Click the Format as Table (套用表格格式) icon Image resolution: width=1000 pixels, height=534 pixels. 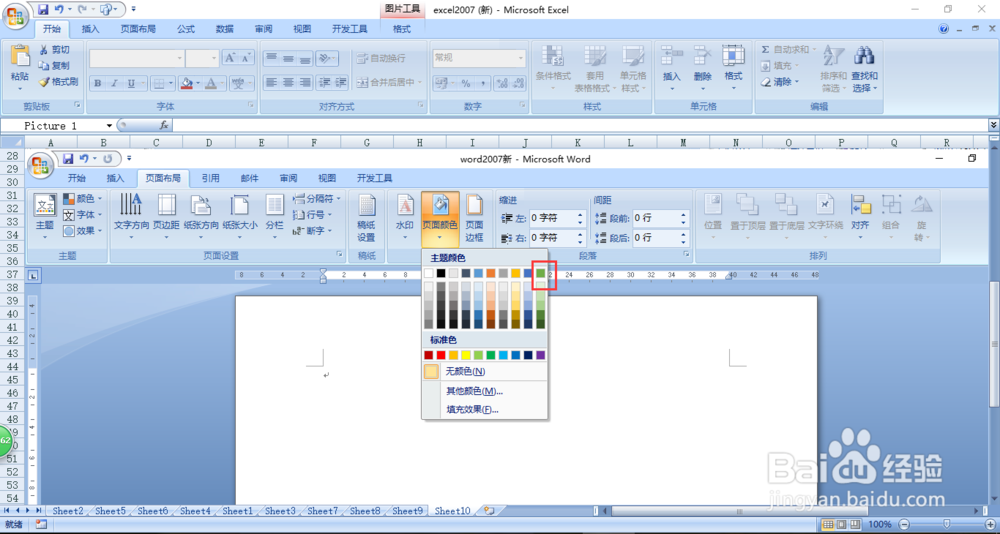[594, 56]
